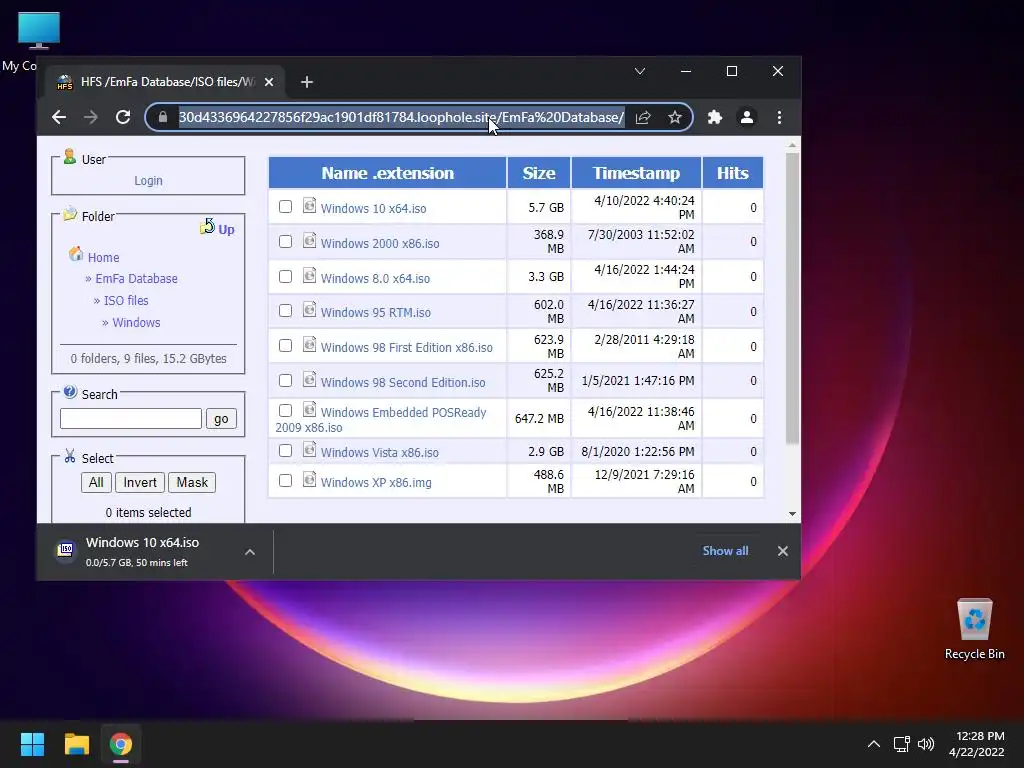Click the file icon of Windows 95 RTM.iso
The height and width of the screenshot is (768, 1024).
310,310
